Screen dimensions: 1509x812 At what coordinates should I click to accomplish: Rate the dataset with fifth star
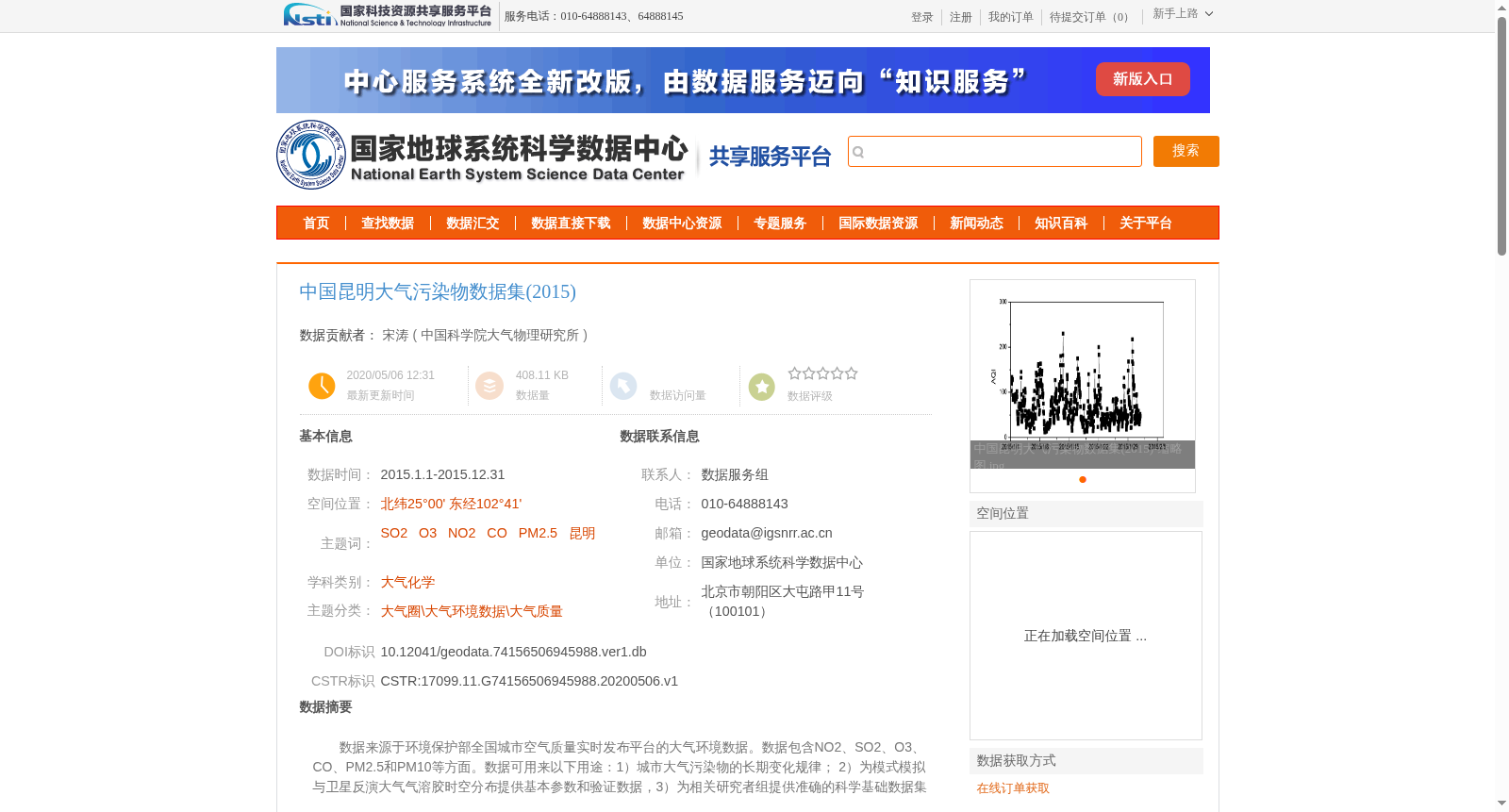coord(852,373)
